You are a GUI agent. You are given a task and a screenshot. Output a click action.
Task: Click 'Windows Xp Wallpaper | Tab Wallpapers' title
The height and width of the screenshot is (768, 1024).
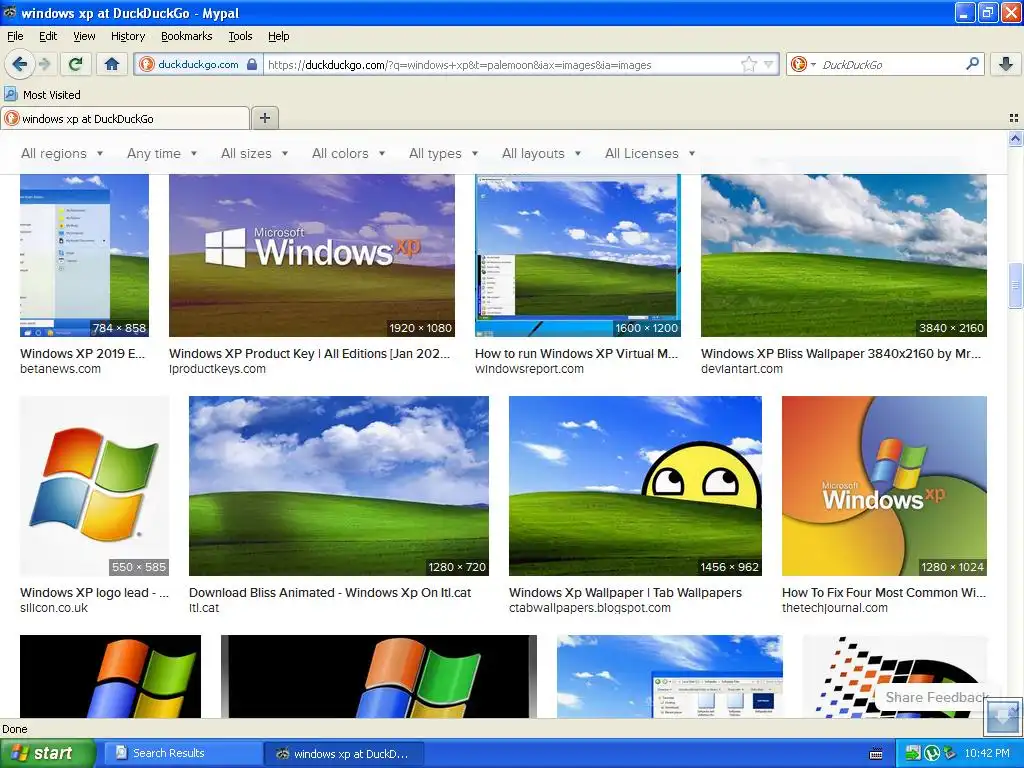point(625,592)
